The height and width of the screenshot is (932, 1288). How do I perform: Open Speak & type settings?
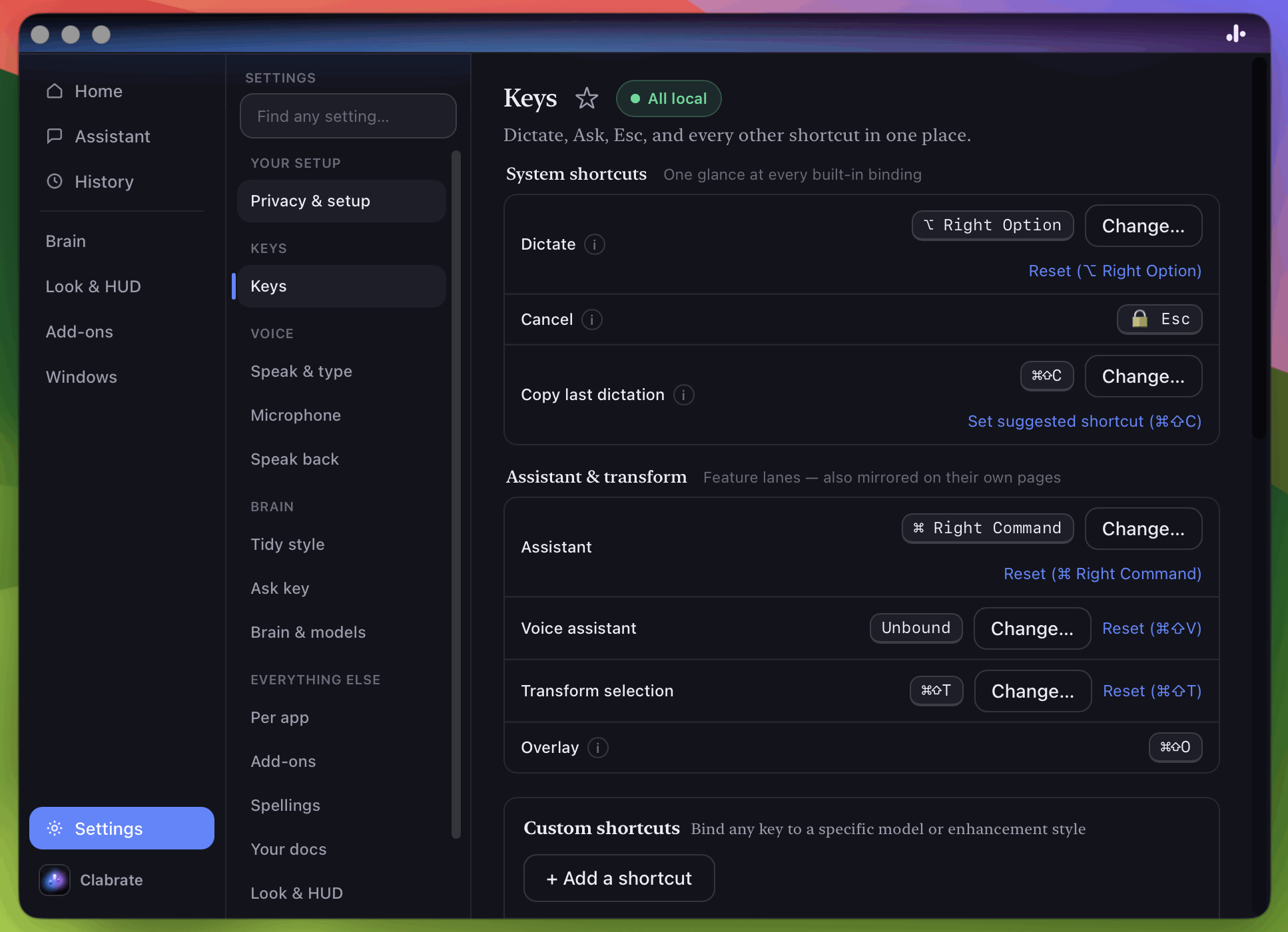tap(301, 371)
